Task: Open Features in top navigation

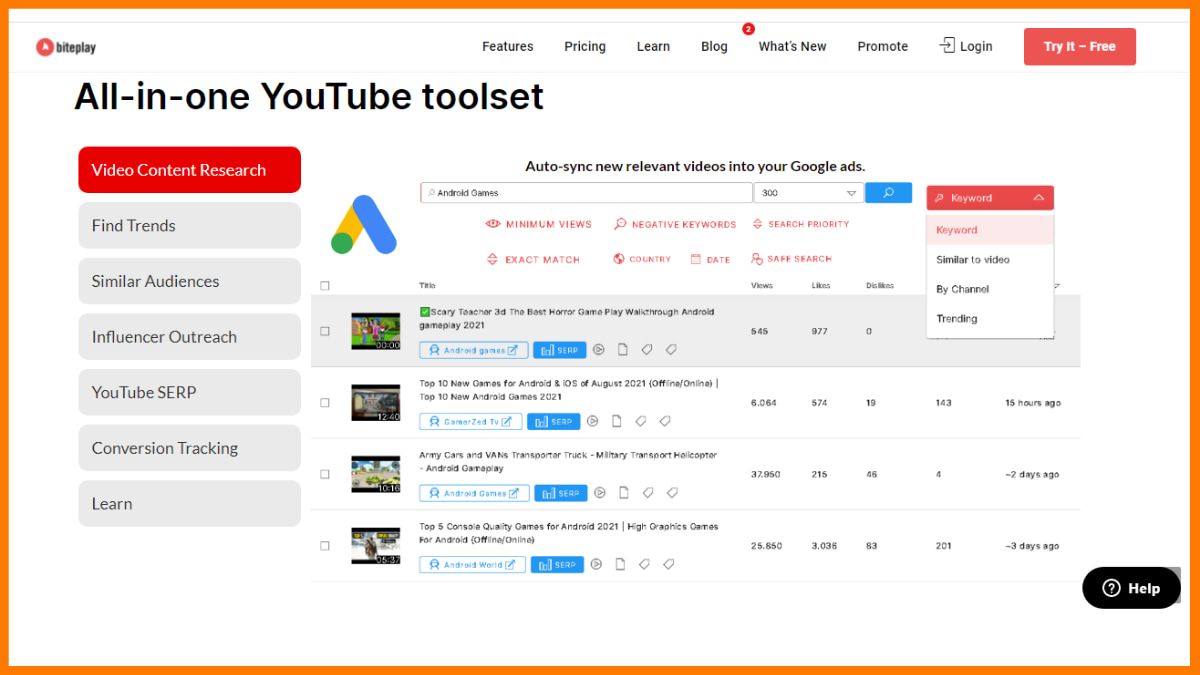Action: point(508,46)
